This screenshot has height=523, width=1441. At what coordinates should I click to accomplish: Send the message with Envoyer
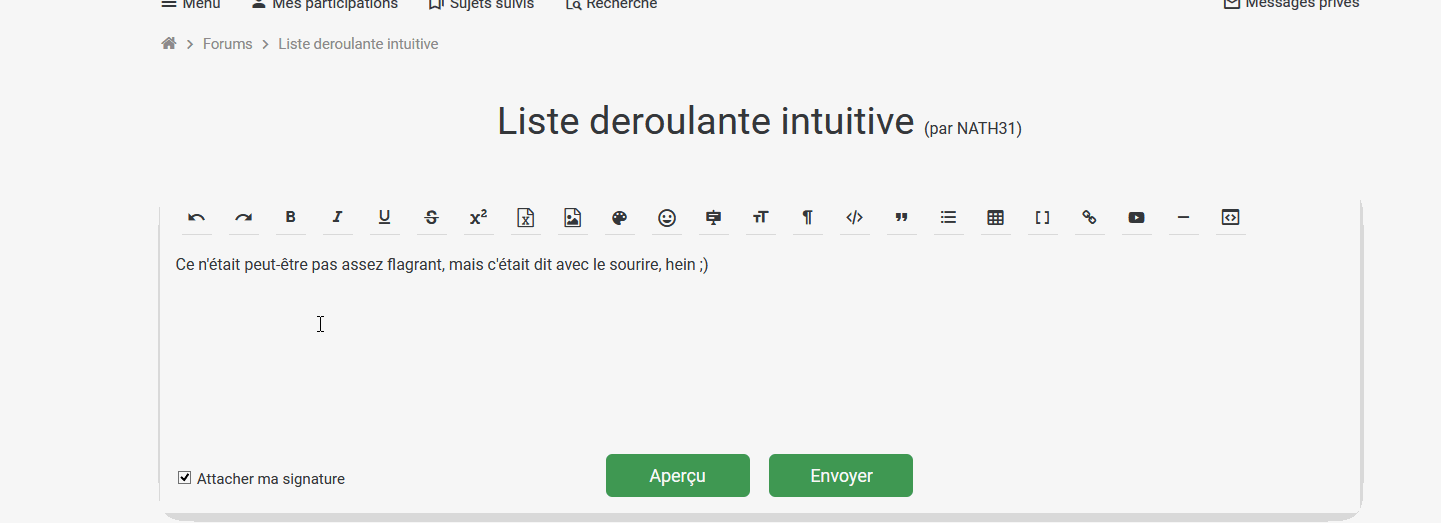(x=840, y=476)
